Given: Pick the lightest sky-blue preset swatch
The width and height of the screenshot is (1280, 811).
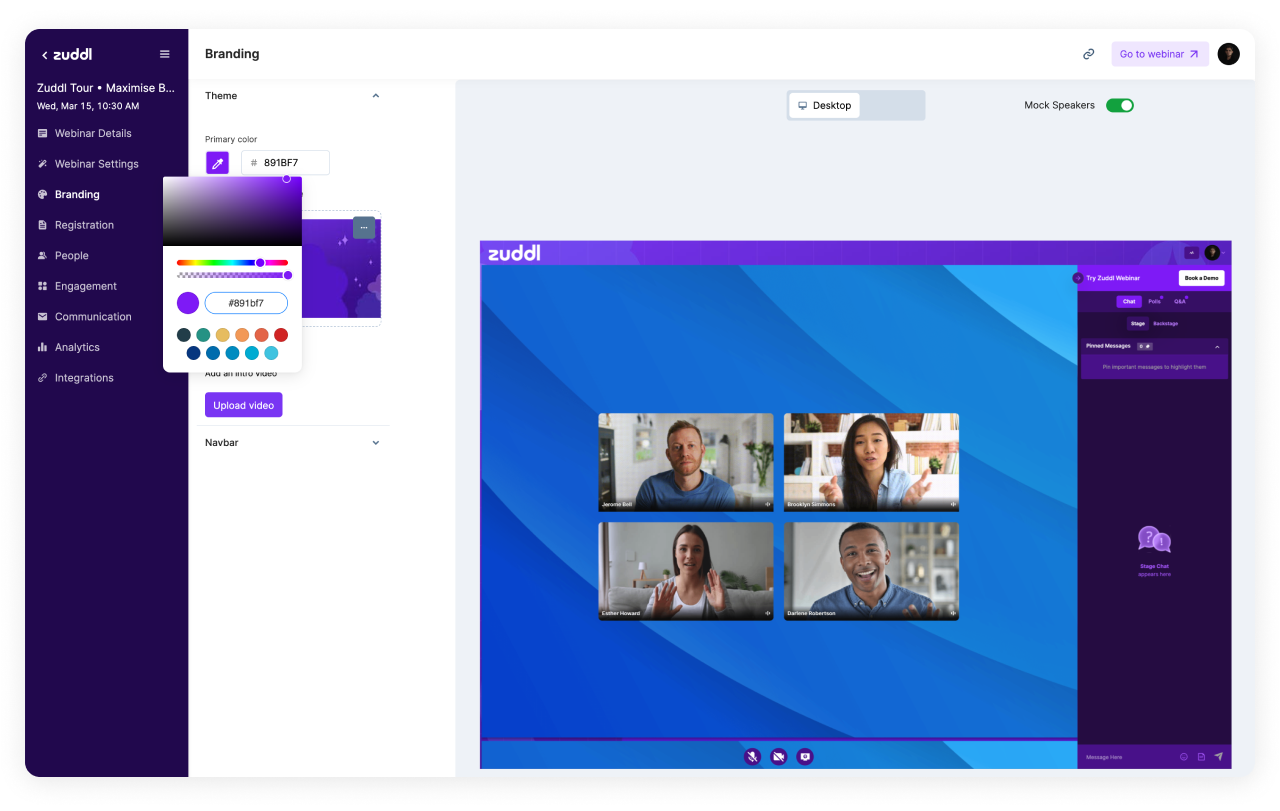Looking at the screenshot, I should (271, 353).
